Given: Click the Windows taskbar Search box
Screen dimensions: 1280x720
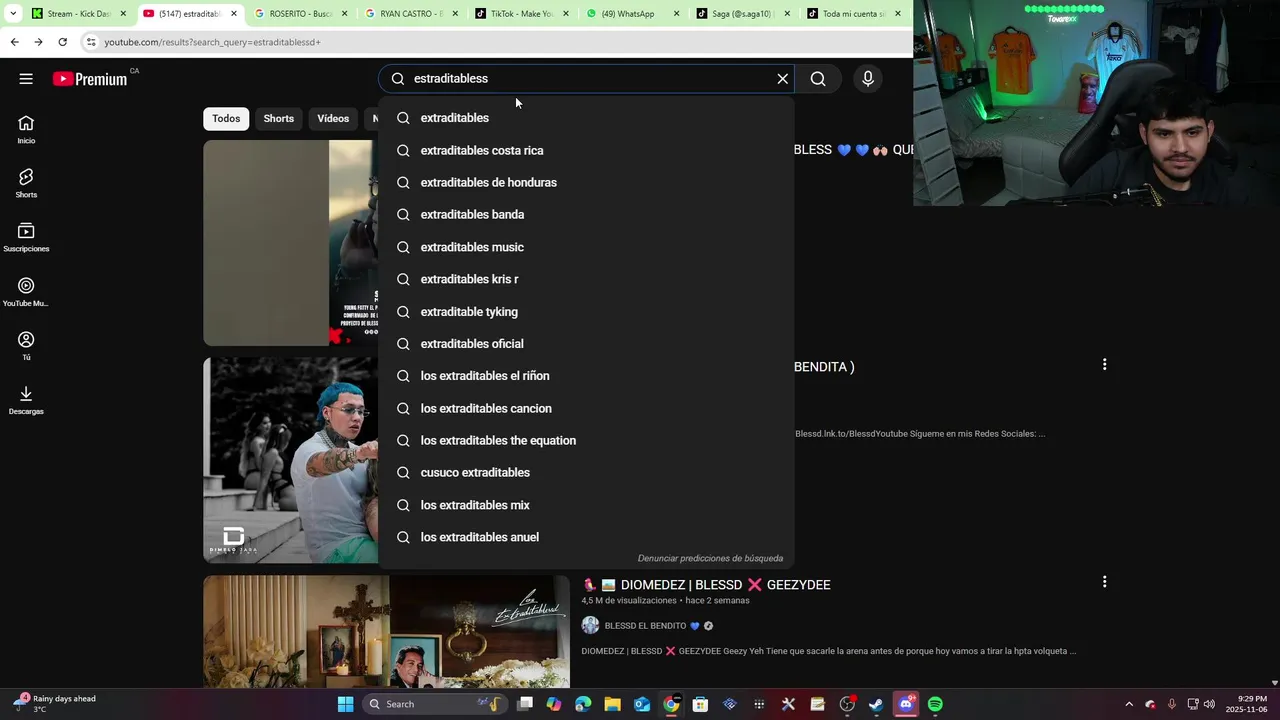Looking at the screenshot, I should click(x=434, y=704).
